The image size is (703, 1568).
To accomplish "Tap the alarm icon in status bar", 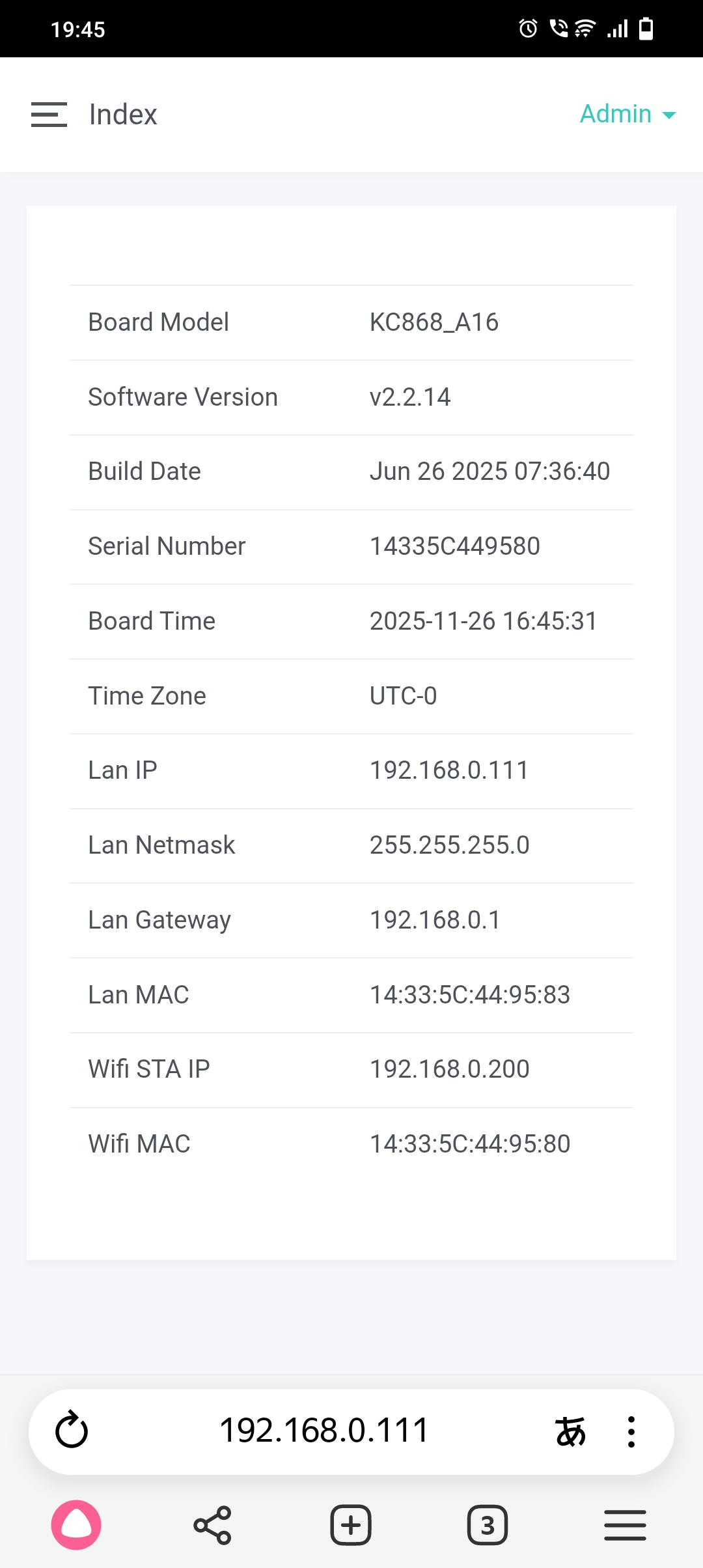I will (528, 29).
